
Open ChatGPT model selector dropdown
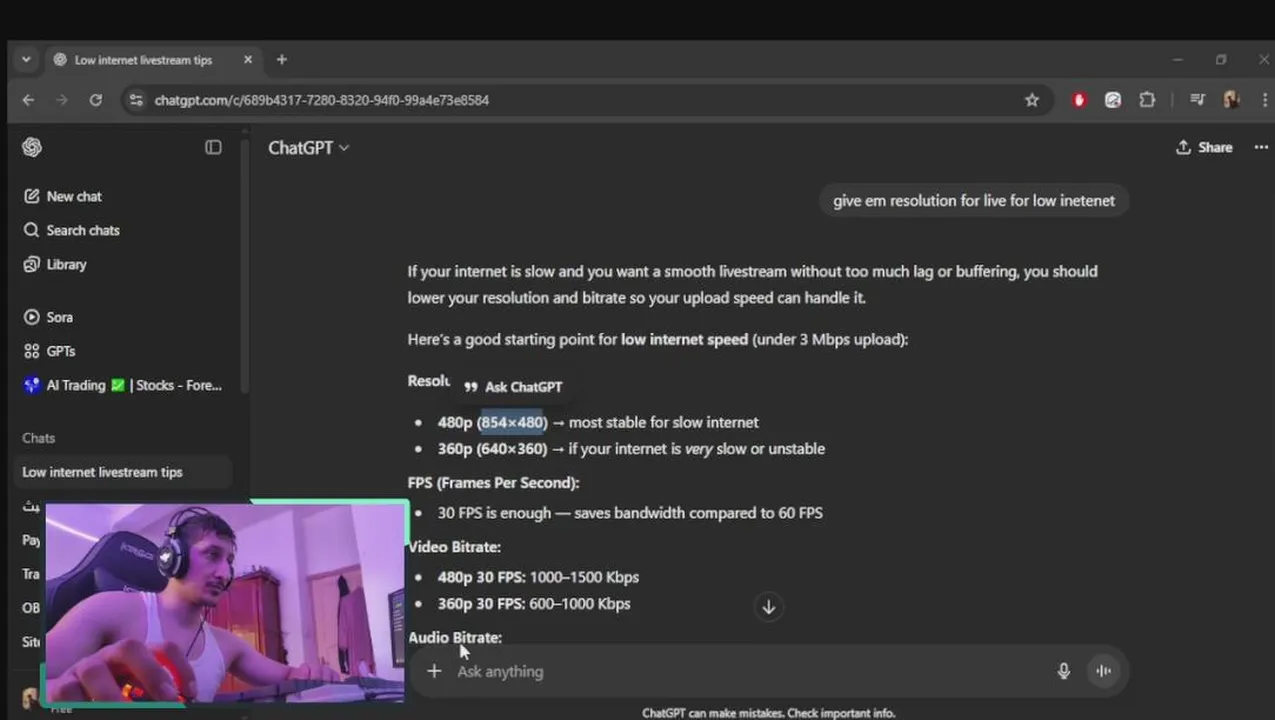pyautogui.click(x=308, y=148)
